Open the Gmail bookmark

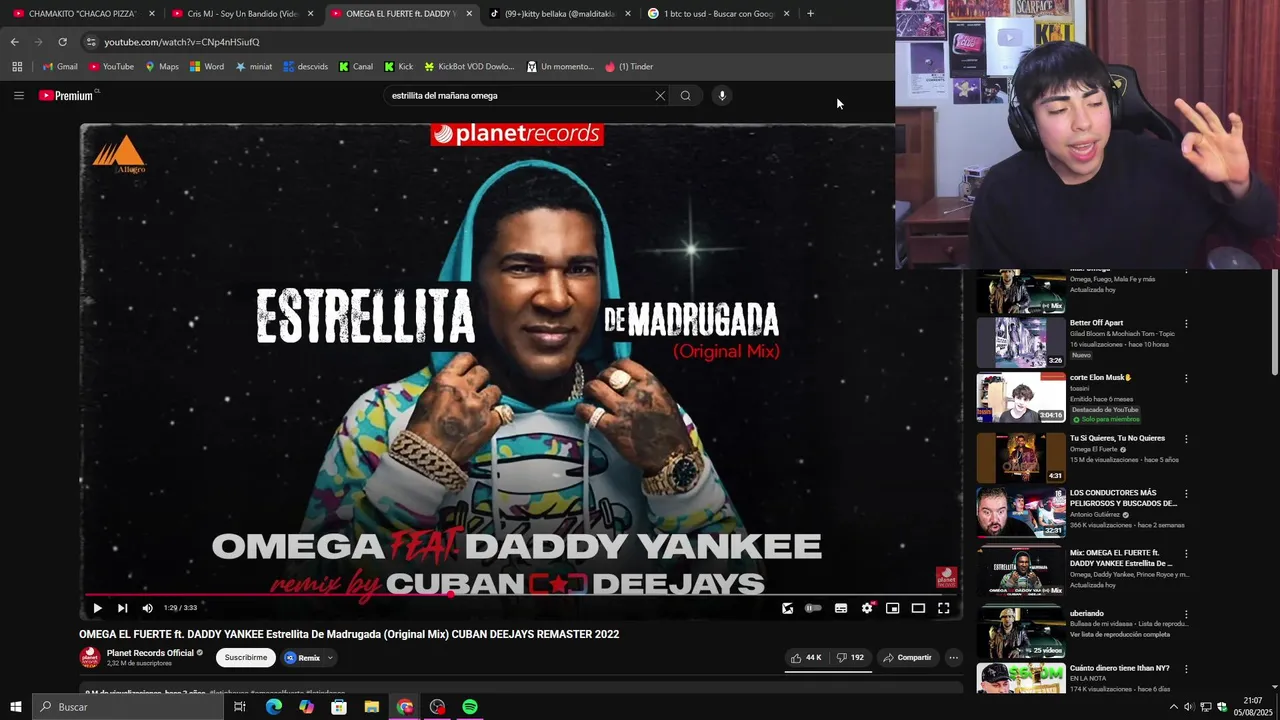click(x=60, y=67)
